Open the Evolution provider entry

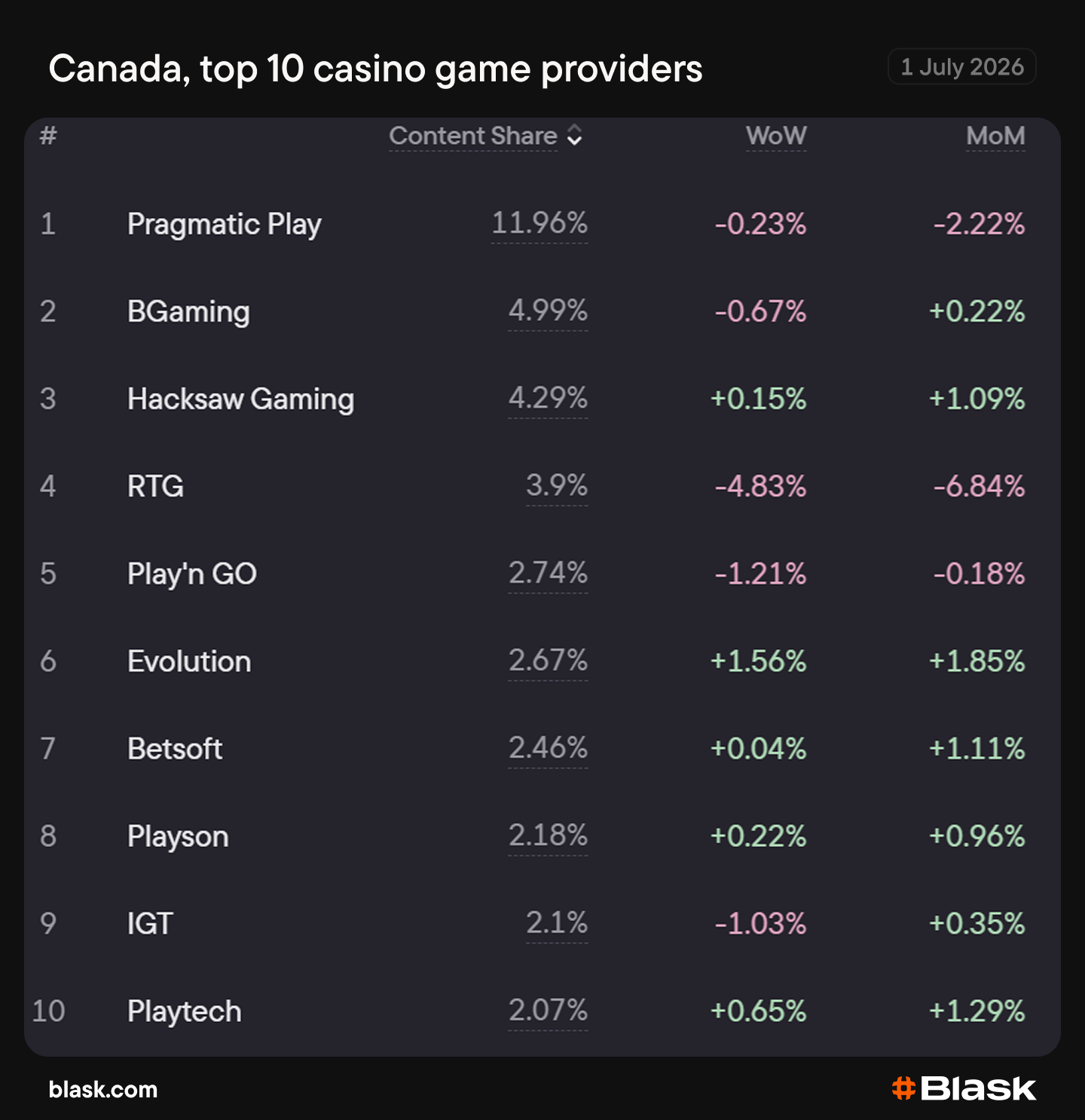(x=189, y=662)
